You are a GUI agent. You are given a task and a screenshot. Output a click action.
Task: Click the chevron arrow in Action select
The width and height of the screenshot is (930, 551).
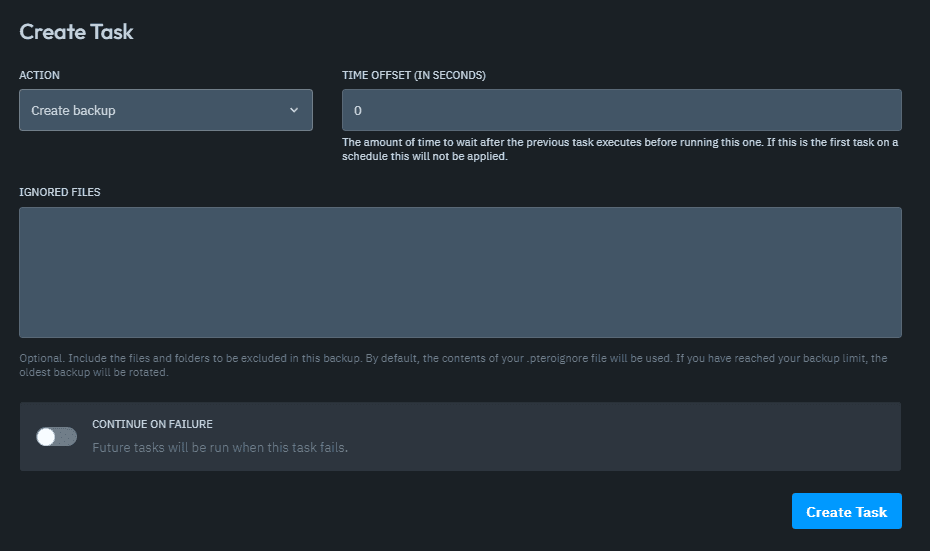[x=294, y=110]
